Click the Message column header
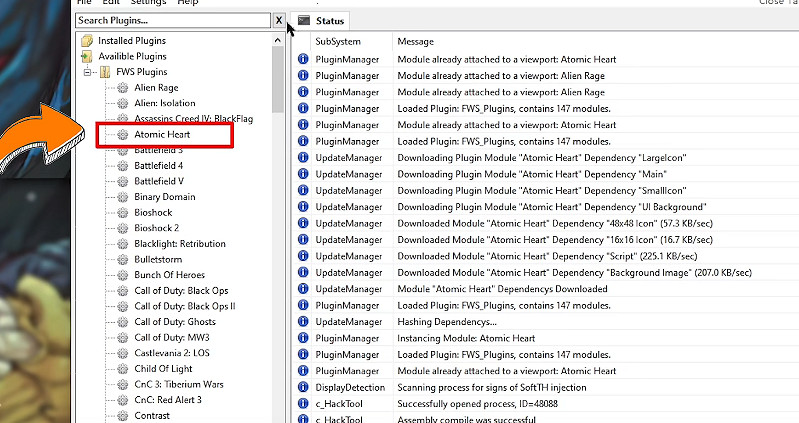This screenshot has width=799, height=423. (x=415, y=42)
